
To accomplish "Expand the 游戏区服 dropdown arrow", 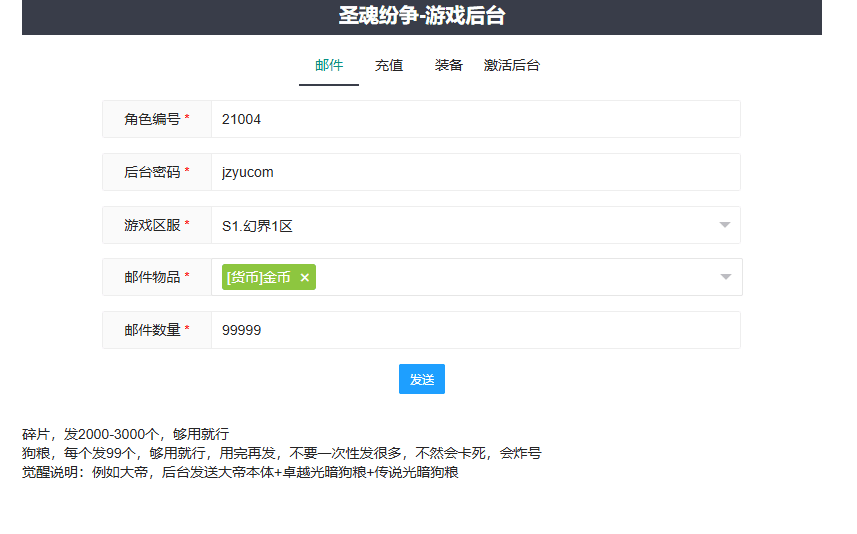I will pyautogui.click(x=725, y=225).
